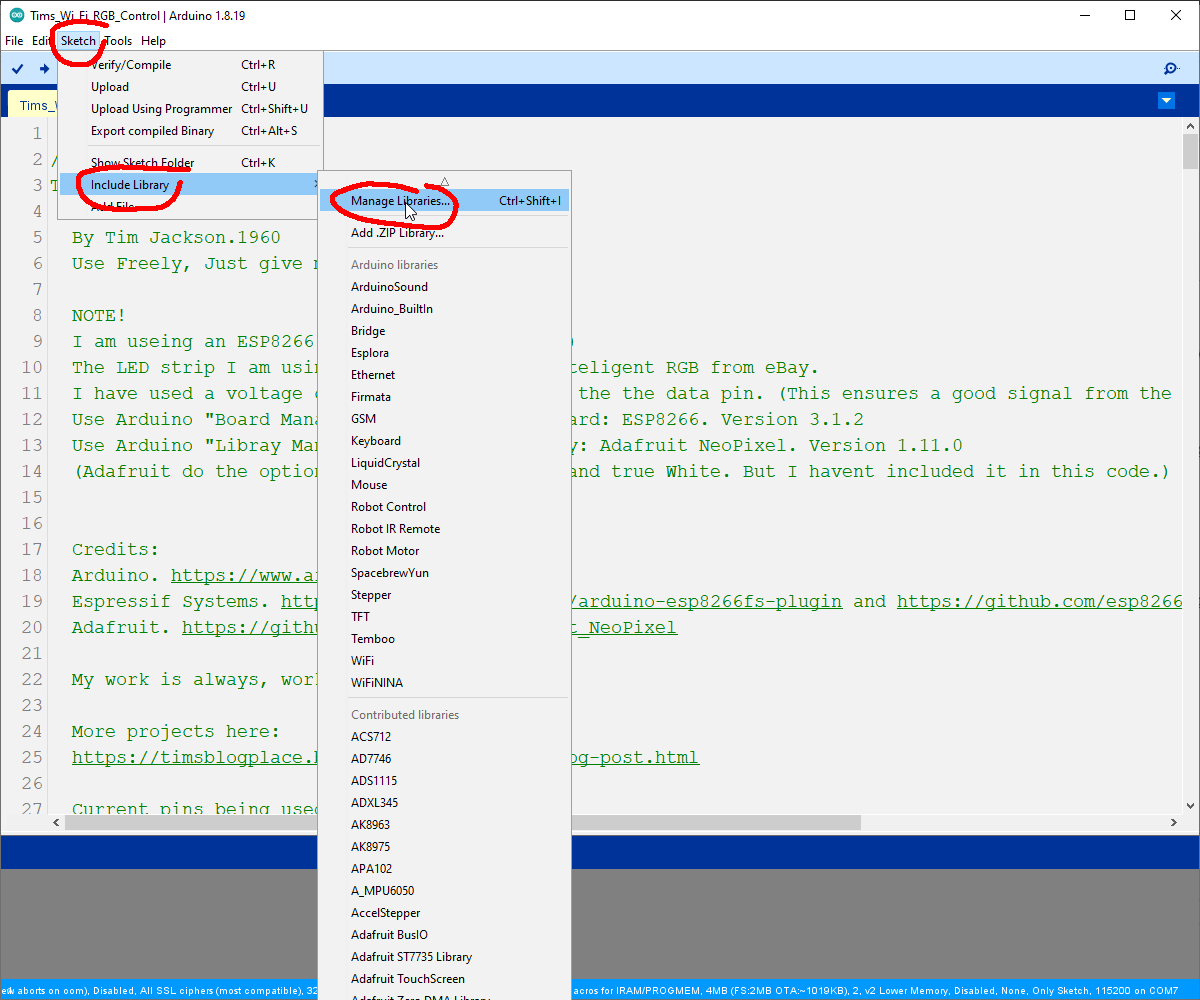Click the github.com/esp8266 link
The image size is (1200, 1000).
point(1039,602)
